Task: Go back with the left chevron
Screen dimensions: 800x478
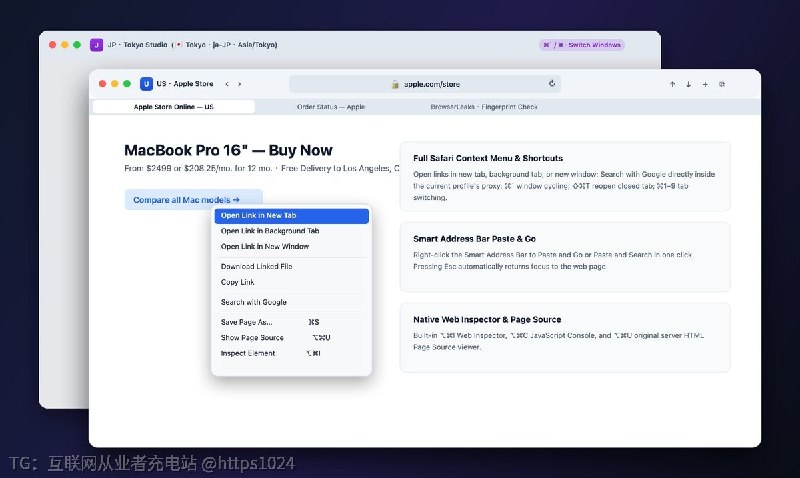Action: [x=227, y=84]
